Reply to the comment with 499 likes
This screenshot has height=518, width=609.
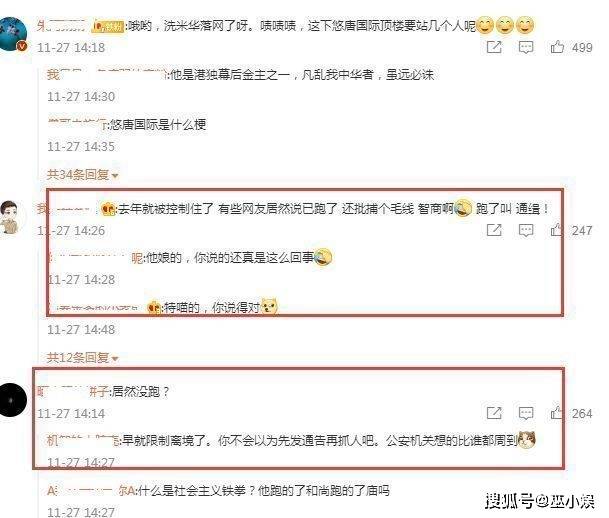pos(526,47)
